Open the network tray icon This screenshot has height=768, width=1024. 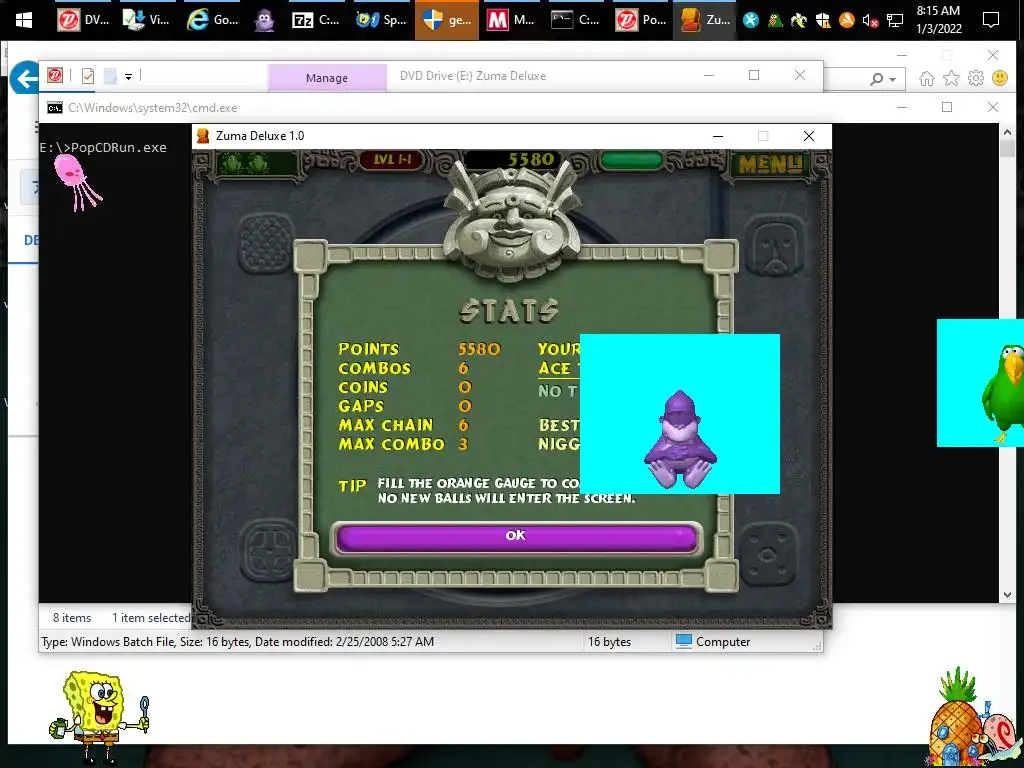coord(895,21)
